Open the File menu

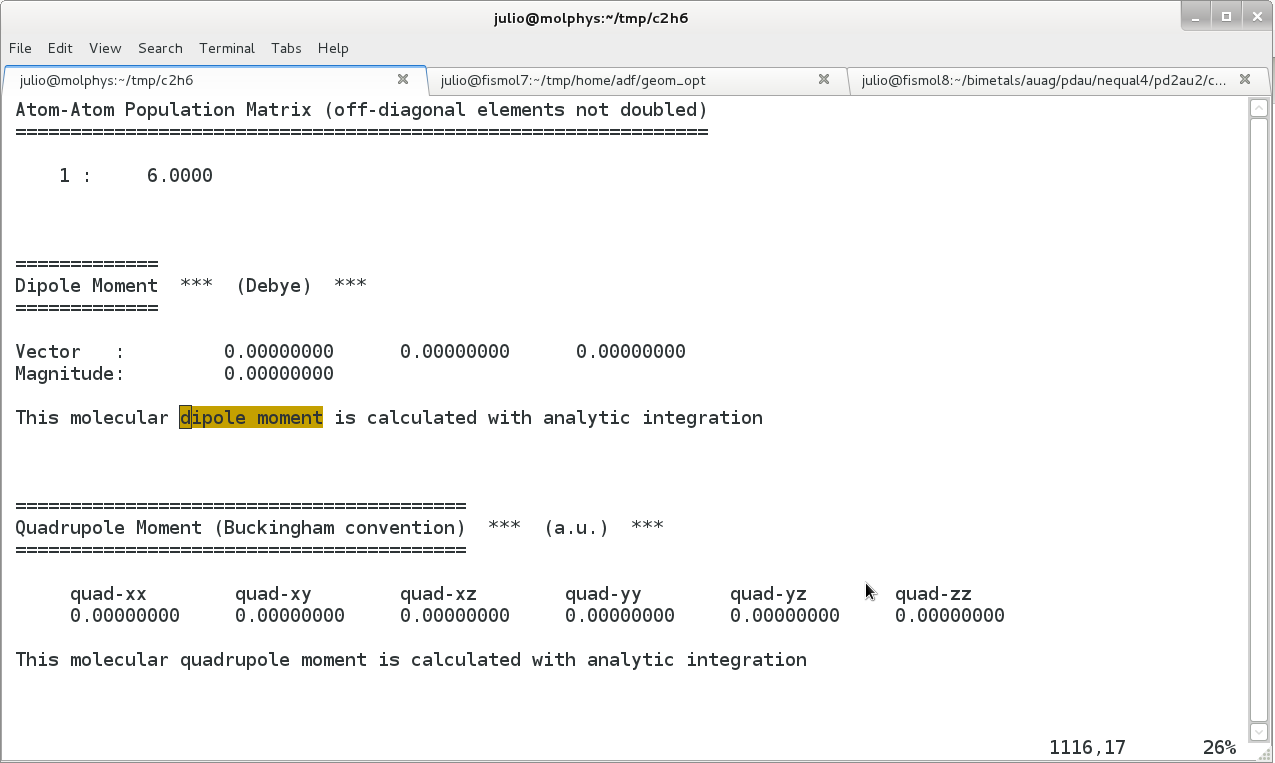click(20, 48)
